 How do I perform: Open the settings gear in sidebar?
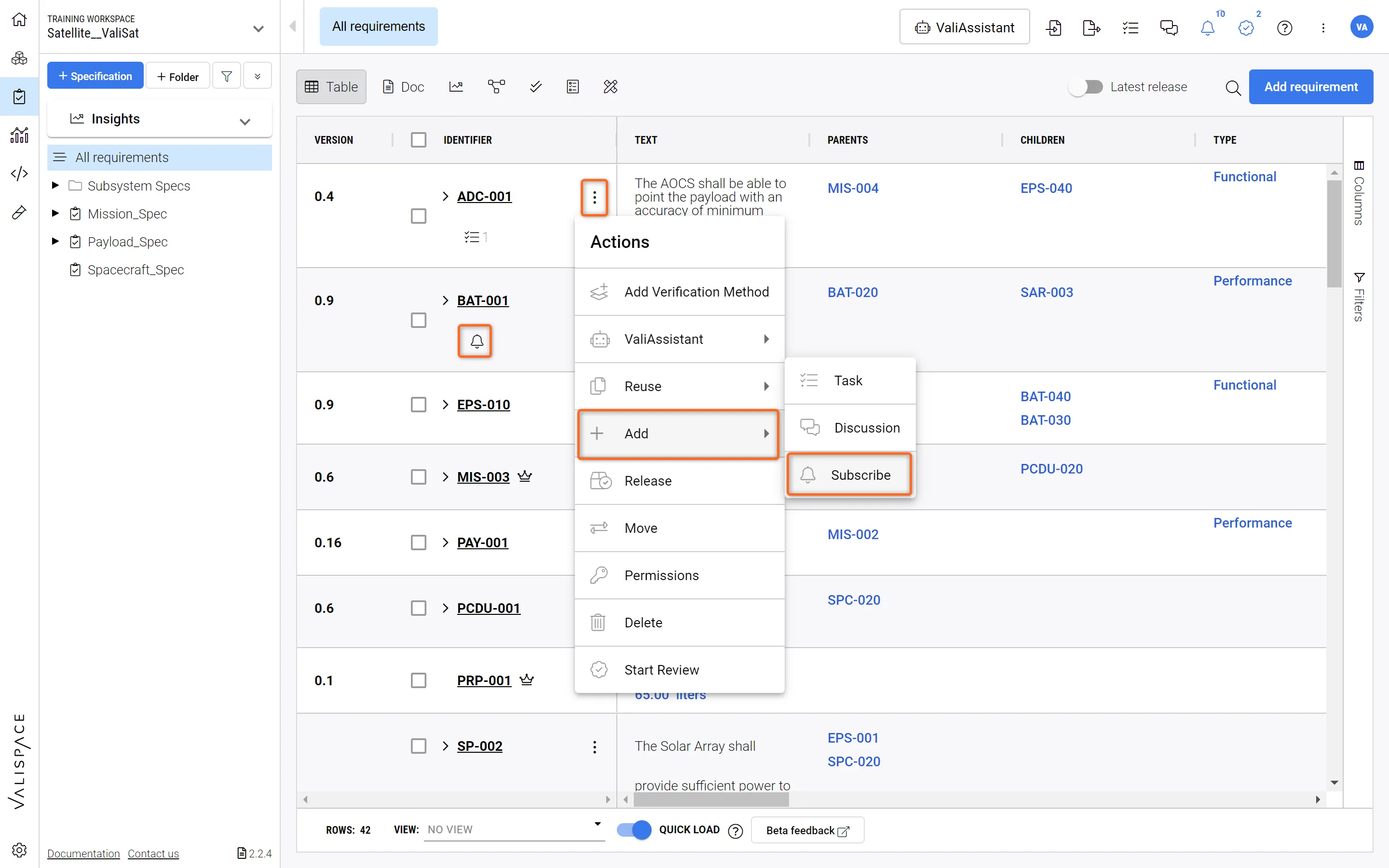(19, 850)
